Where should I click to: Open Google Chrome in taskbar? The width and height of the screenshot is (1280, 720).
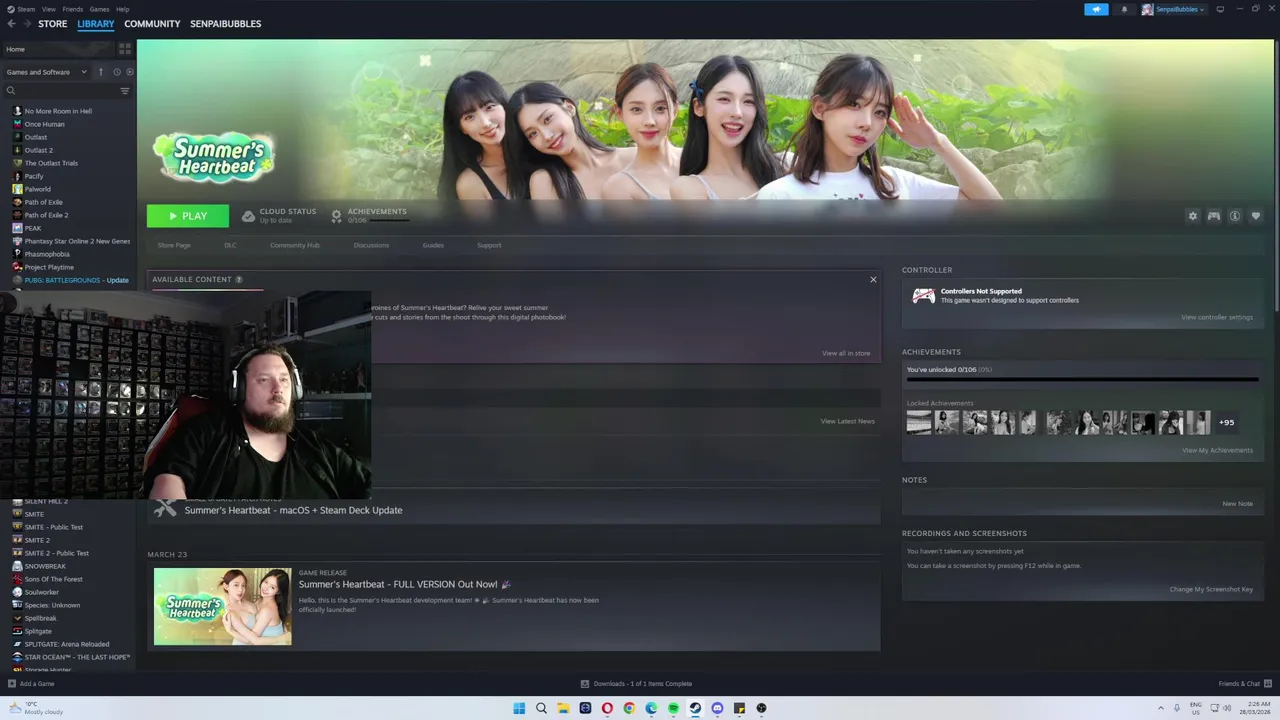[629, 708]
